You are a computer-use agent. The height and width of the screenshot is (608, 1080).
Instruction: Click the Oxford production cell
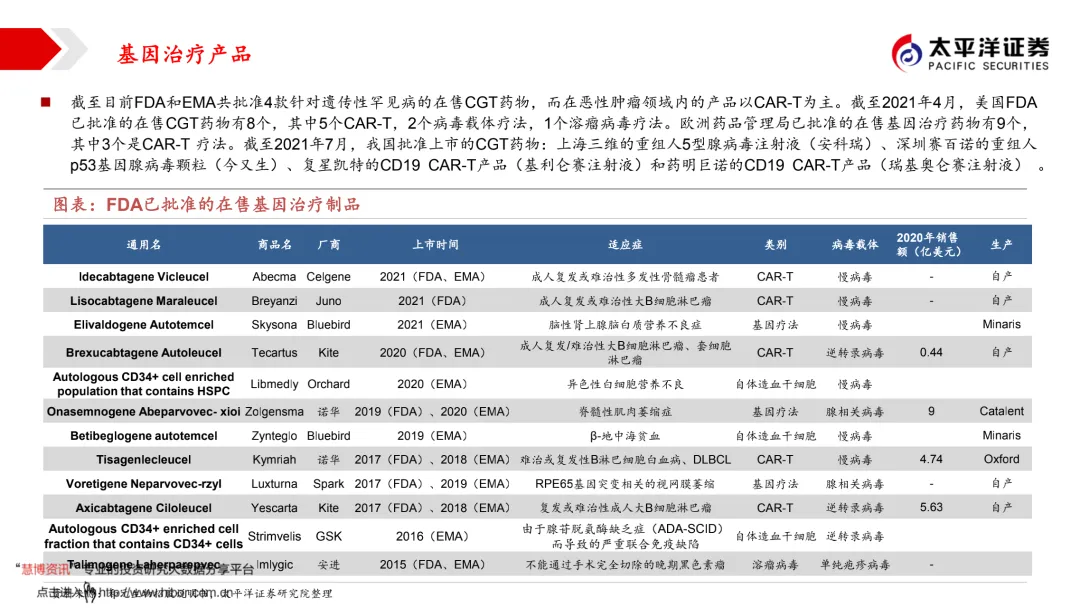[1001, 459]
